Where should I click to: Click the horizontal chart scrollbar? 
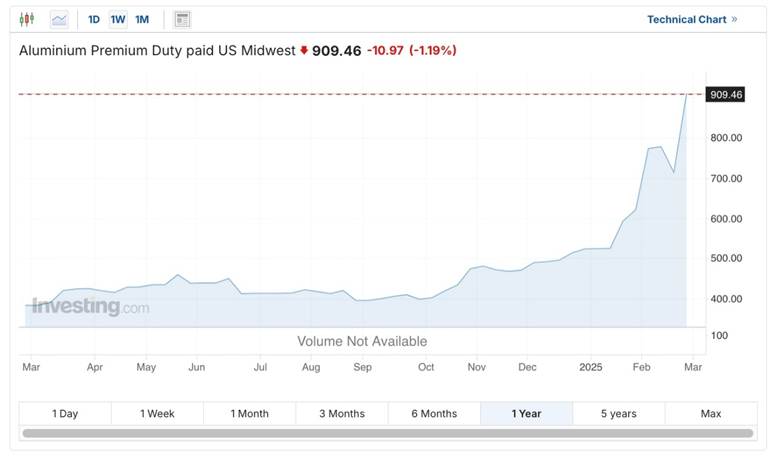click(x=387, y=433)
